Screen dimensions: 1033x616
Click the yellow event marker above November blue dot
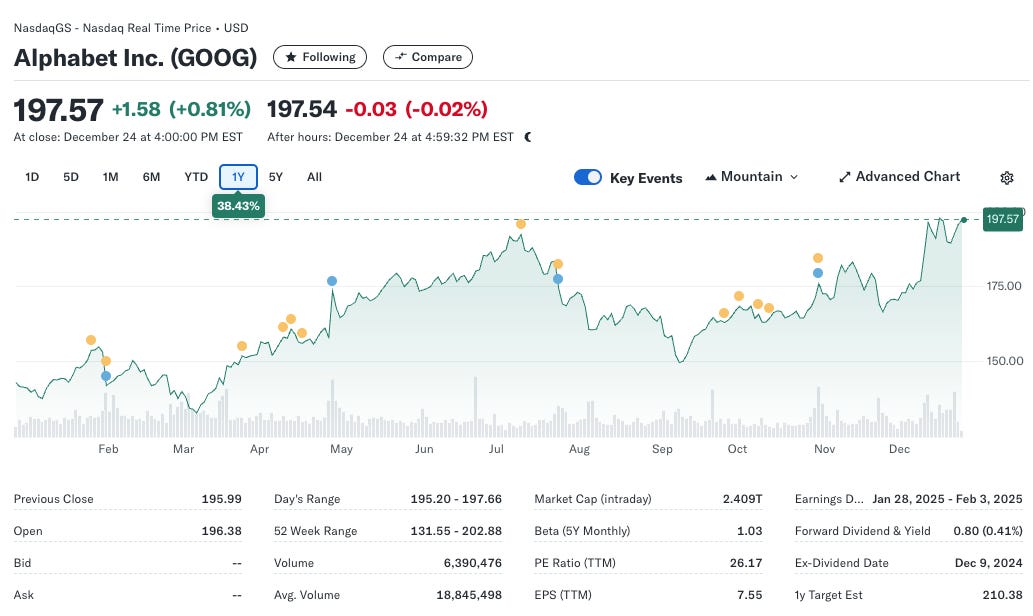(x=818, y=258)
